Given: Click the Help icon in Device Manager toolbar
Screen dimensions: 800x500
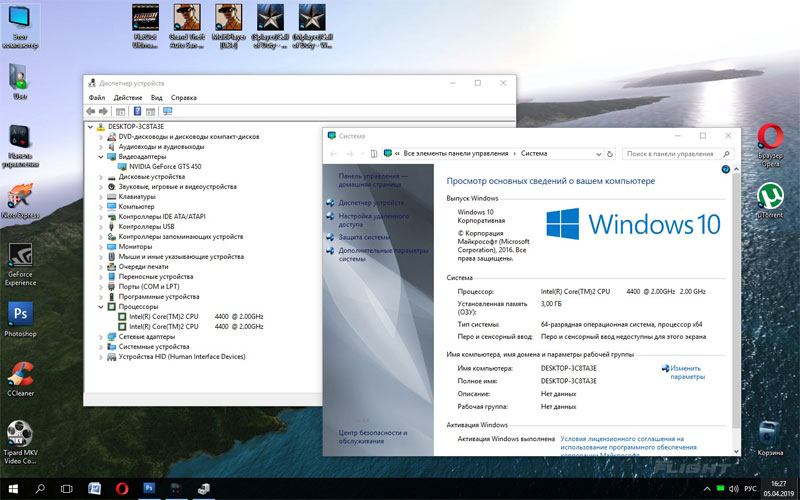Looking at the screenshot, I should [x=137, y=111].
